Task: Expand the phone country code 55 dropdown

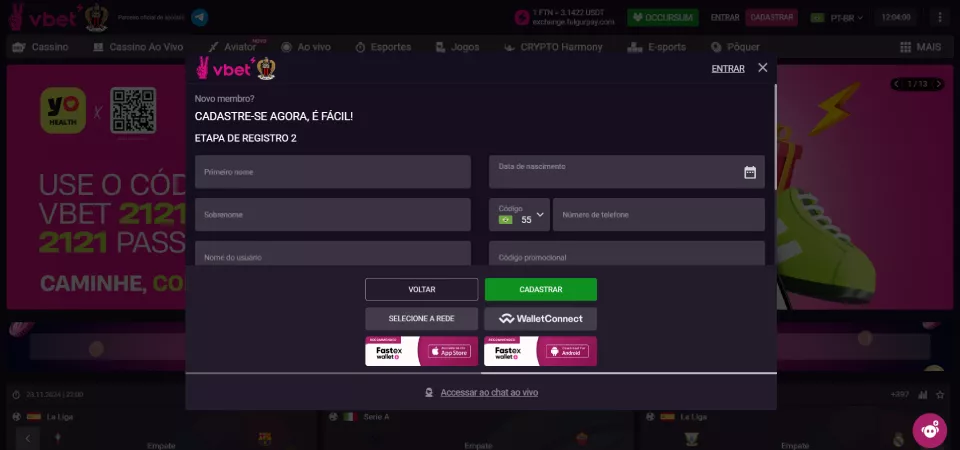Action: tap(519, 215)
